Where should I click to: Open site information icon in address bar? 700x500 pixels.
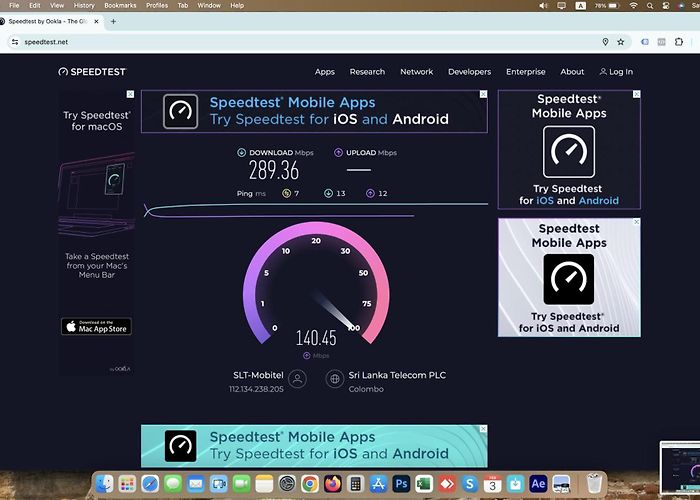click(15, 42)
